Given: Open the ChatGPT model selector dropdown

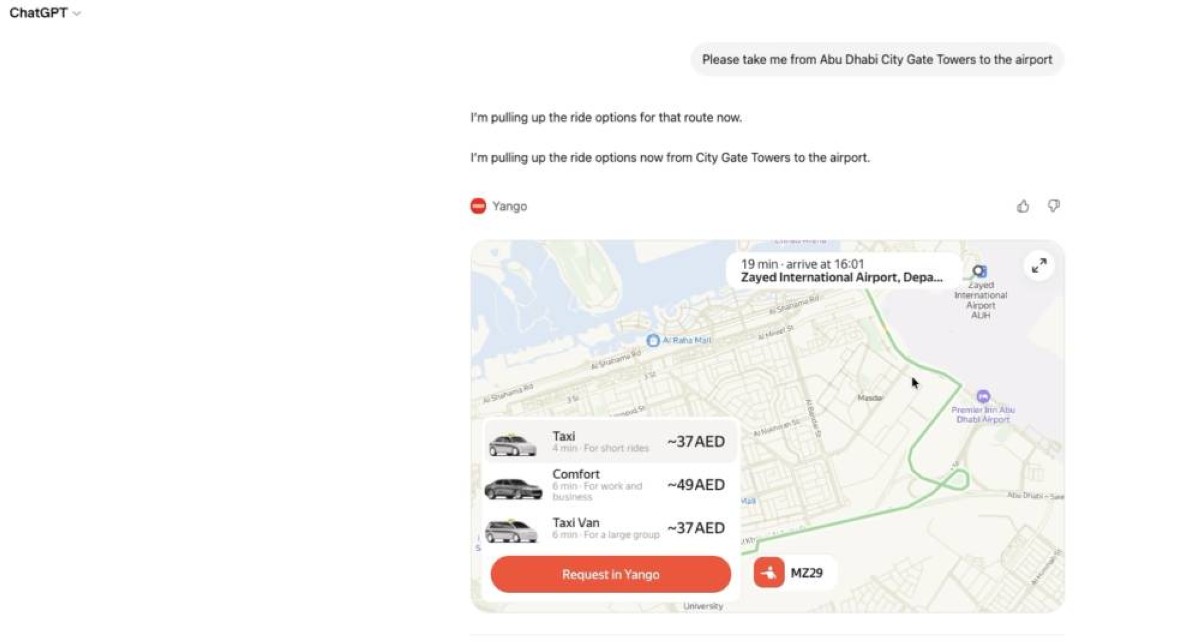Looking at the screenshot, I should click(45, 13).
